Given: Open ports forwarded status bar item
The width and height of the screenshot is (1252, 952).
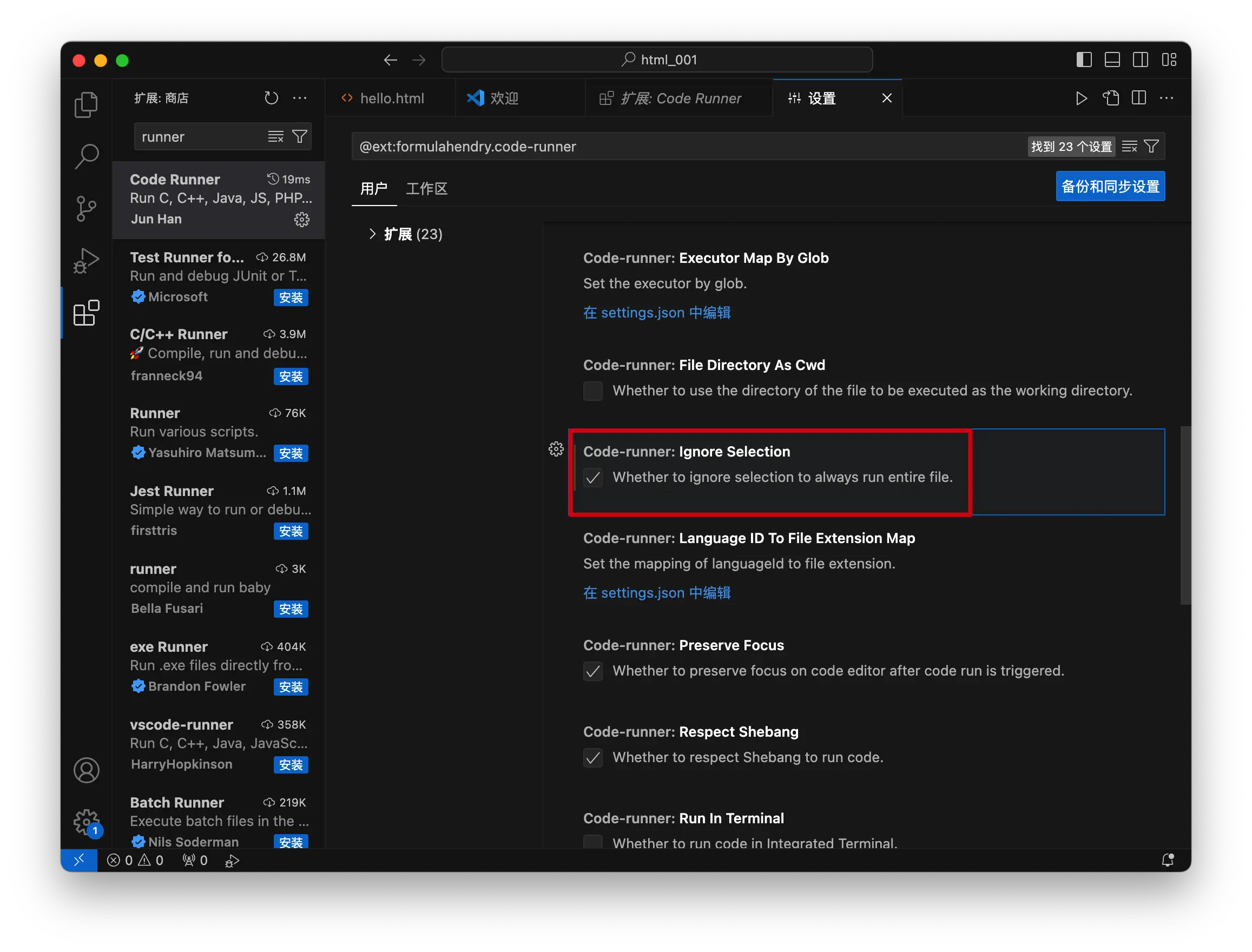Looking at the screenshot, I should (x=194, y=860).
